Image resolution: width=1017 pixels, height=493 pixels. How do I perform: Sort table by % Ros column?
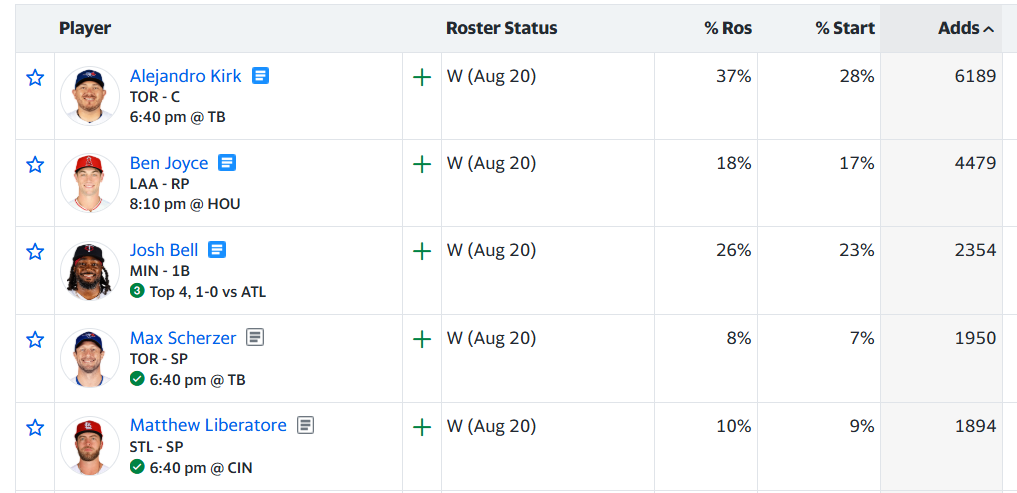click(728, 29)
